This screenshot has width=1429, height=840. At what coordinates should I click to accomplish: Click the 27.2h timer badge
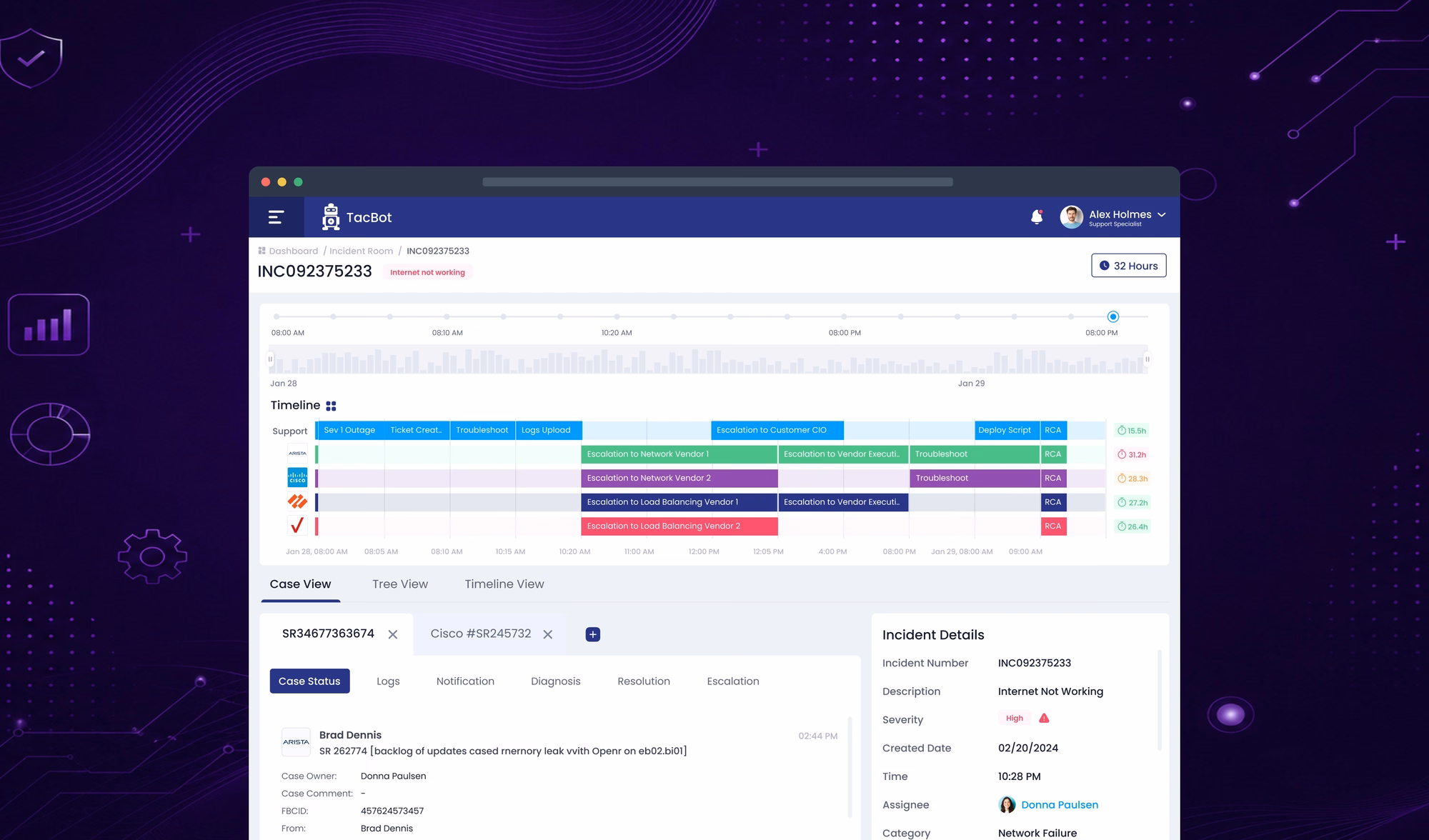click(1132, 503)
